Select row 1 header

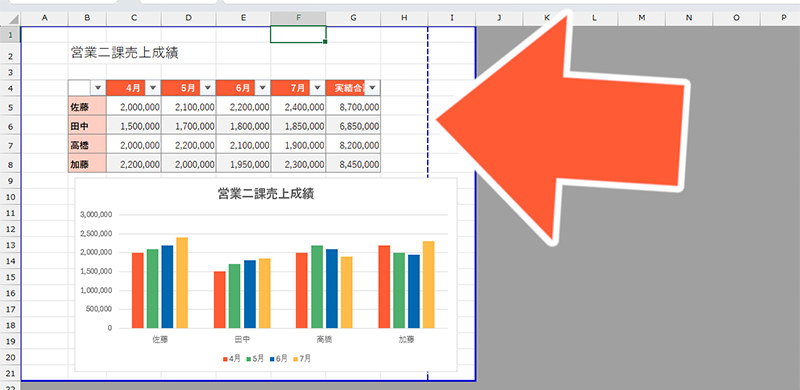click(10, 35)
